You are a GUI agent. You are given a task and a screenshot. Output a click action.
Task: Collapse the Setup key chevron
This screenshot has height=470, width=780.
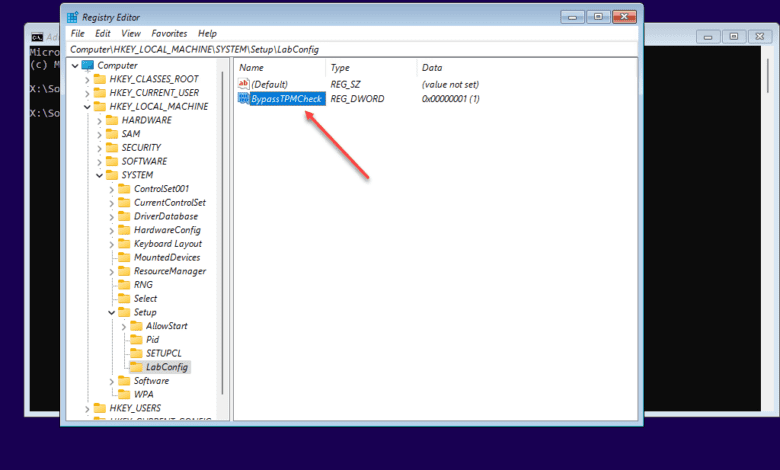111,312
